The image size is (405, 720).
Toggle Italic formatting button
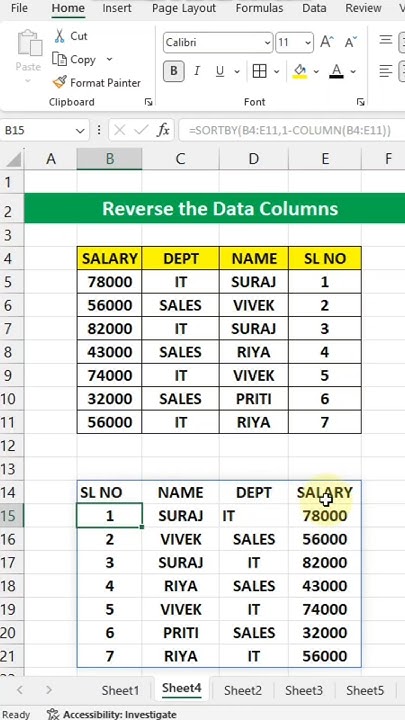(x=197, y=71)
